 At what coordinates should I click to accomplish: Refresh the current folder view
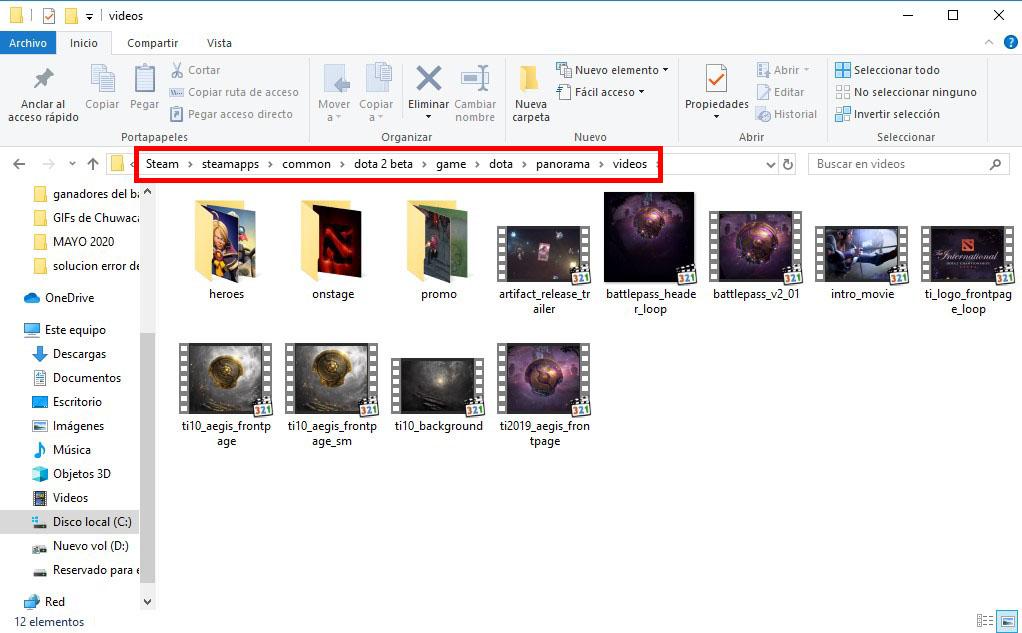[x=788, y=164]
